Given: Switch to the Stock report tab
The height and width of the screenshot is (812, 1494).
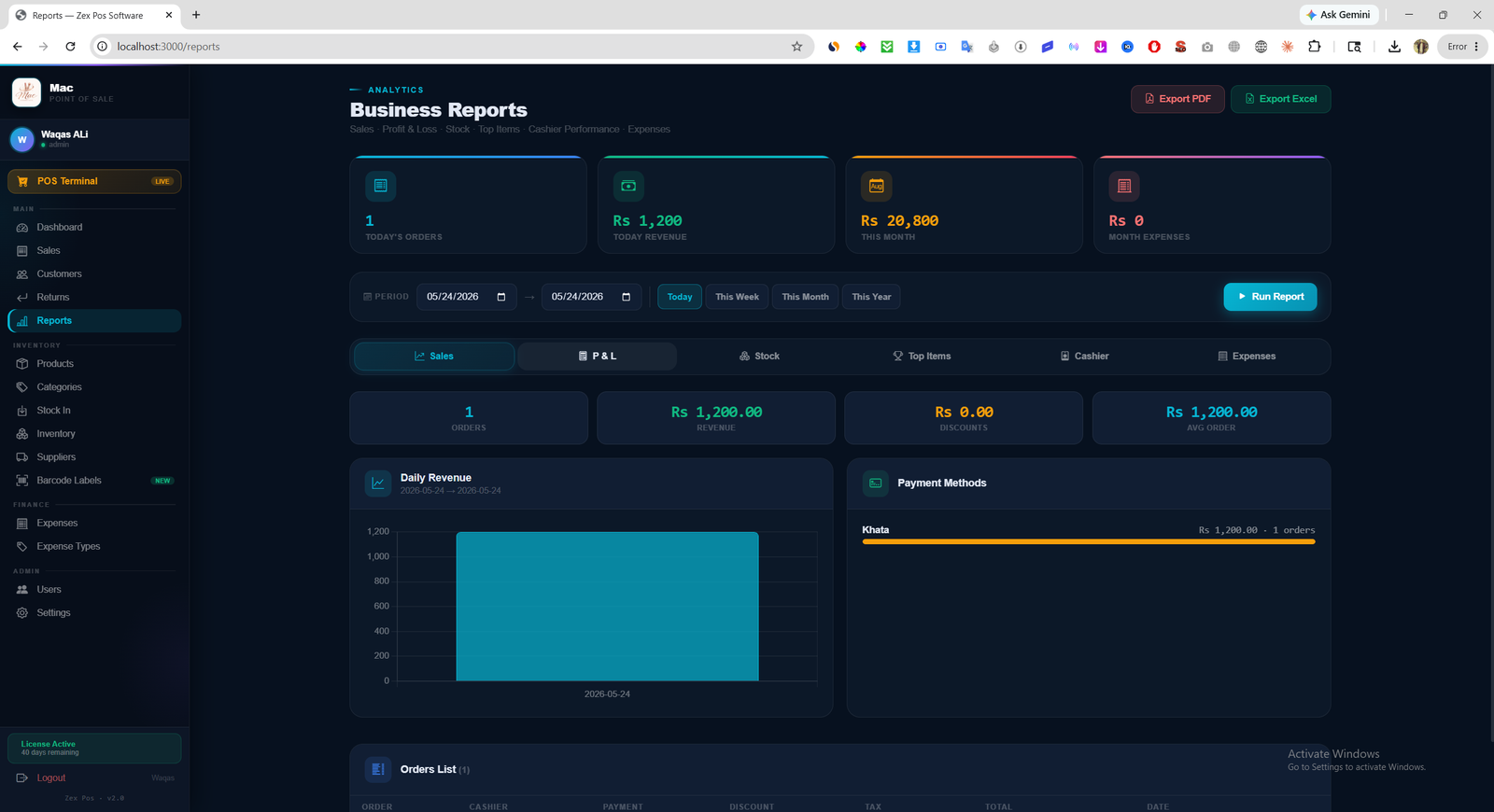Looking at the screenshot, I should point(759,356).
